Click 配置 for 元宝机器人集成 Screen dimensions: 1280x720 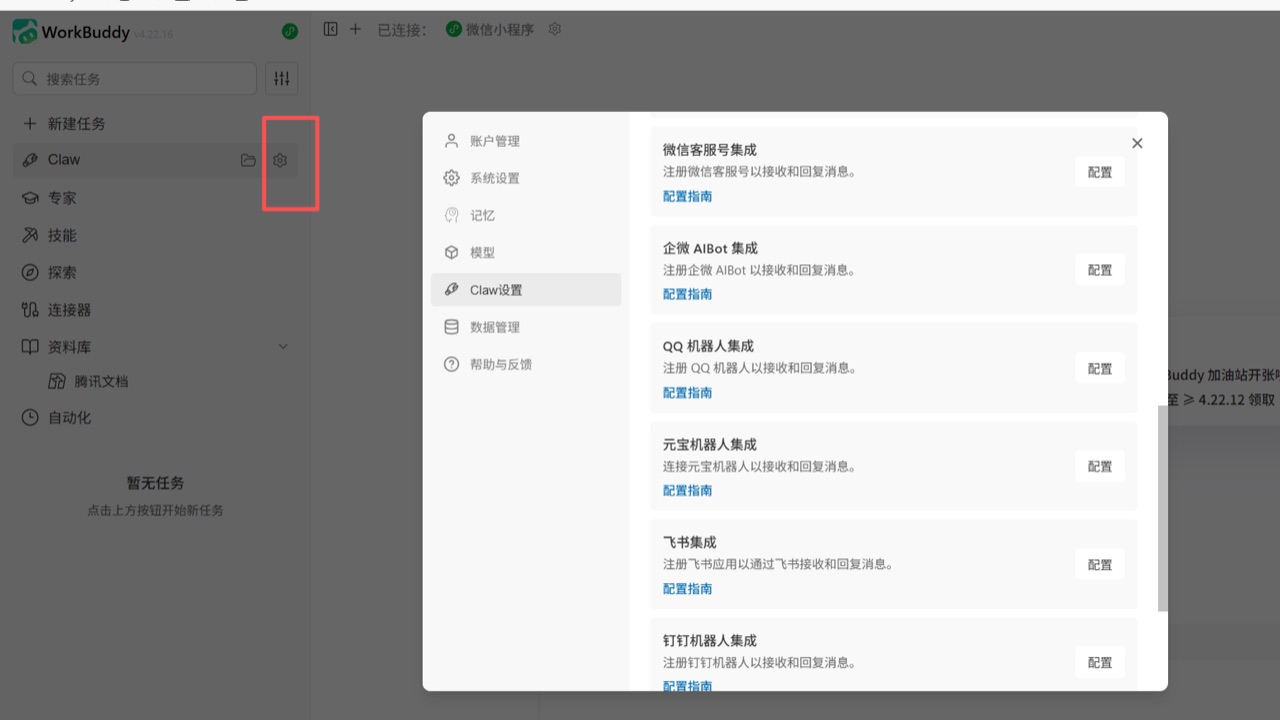tap(1100, 466)
